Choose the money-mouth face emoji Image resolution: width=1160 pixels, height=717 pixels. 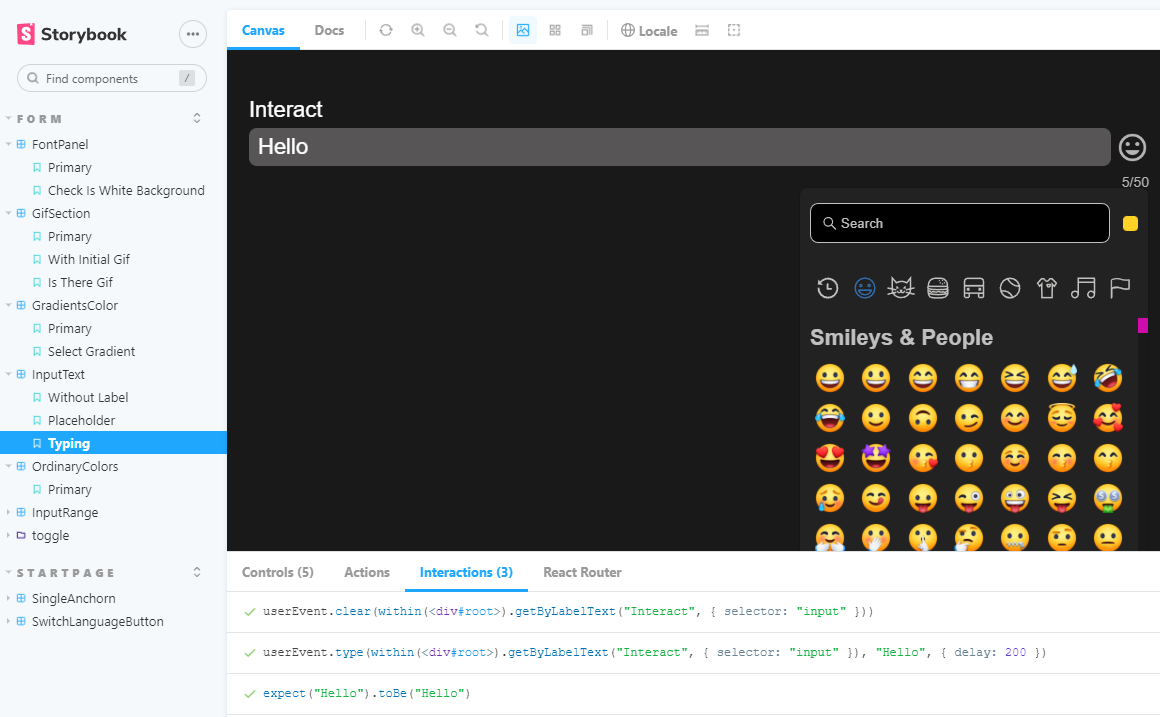1107,498
